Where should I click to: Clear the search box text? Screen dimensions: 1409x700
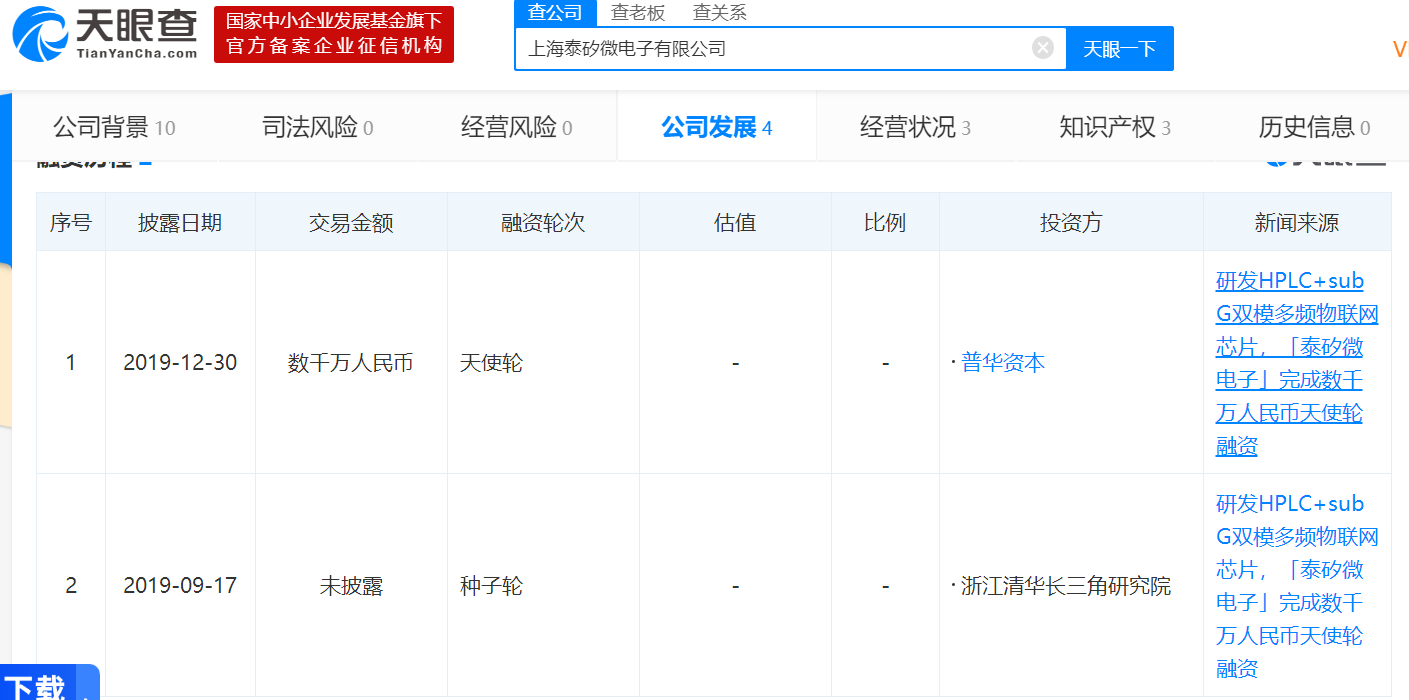pyautogui.click(x=1043, y=48)
